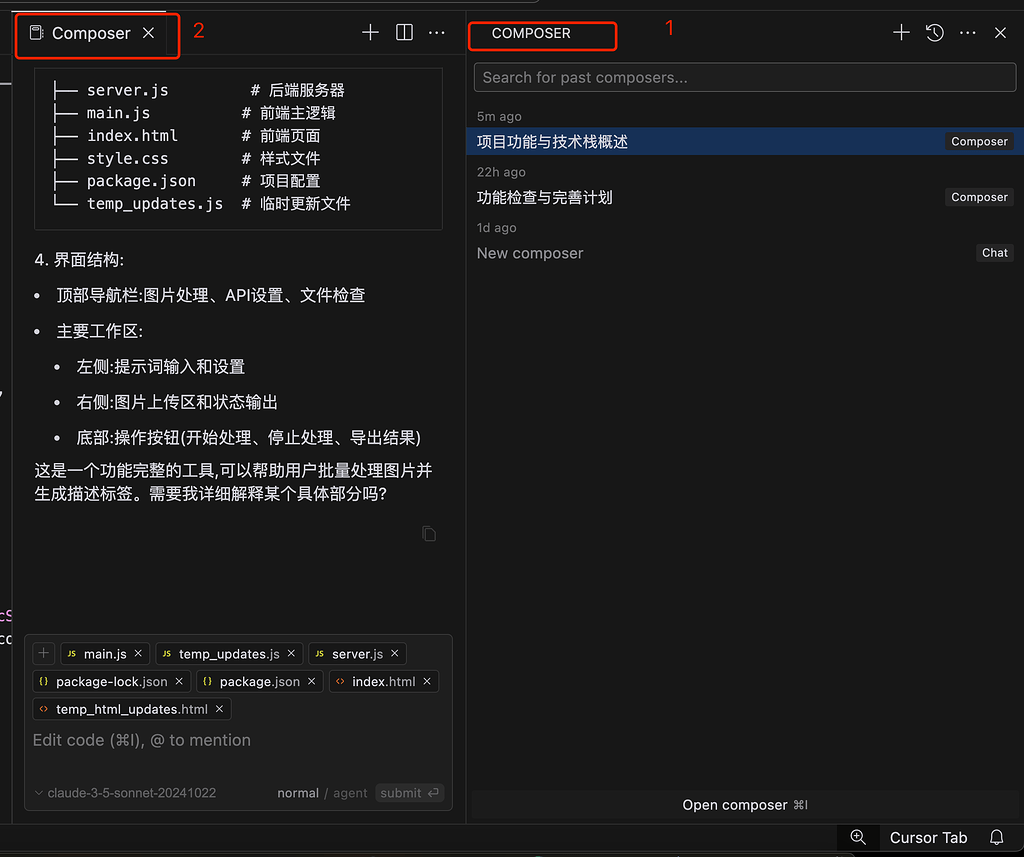The height and width of the screenshot is (857, 1024).
Task: Click the Open composer button
Action: coord(744,805)
